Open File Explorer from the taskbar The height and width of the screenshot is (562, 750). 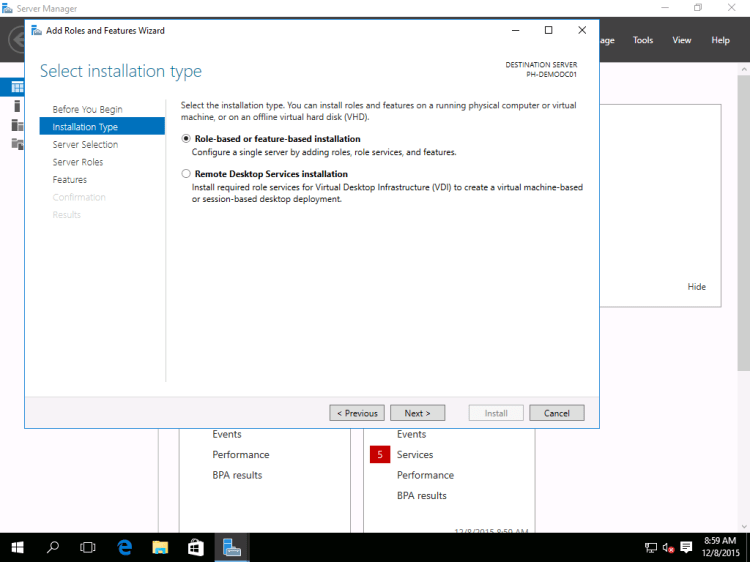point(160,547)
